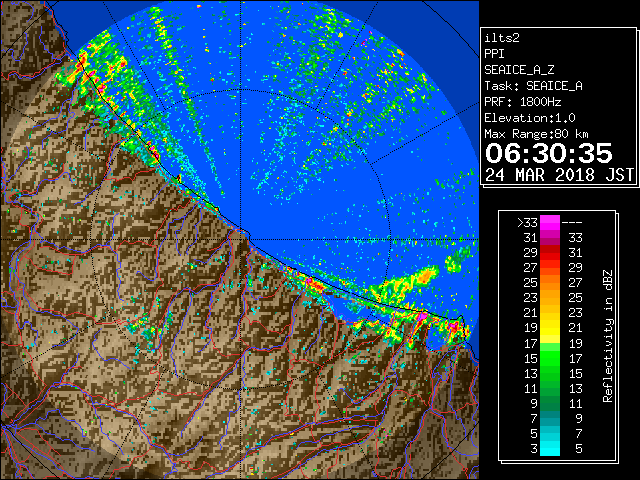Click the ">33" legend label
Screen dimensions: 640x480
pyautogui.click(x=527, y=223)
